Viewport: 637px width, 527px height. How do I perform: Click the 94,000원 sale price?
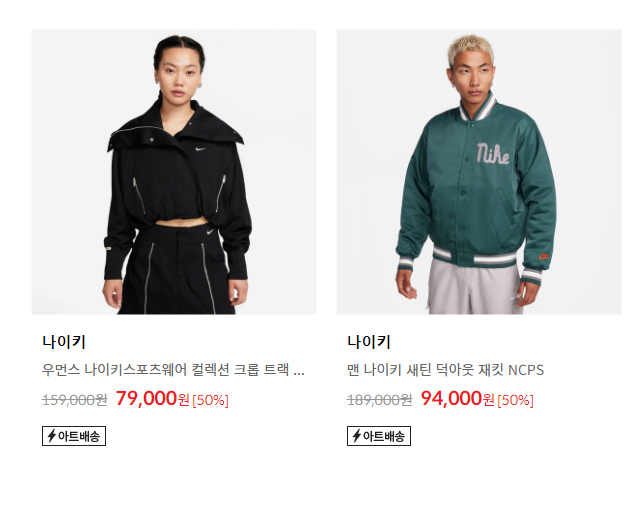click(x=457, y=399)
